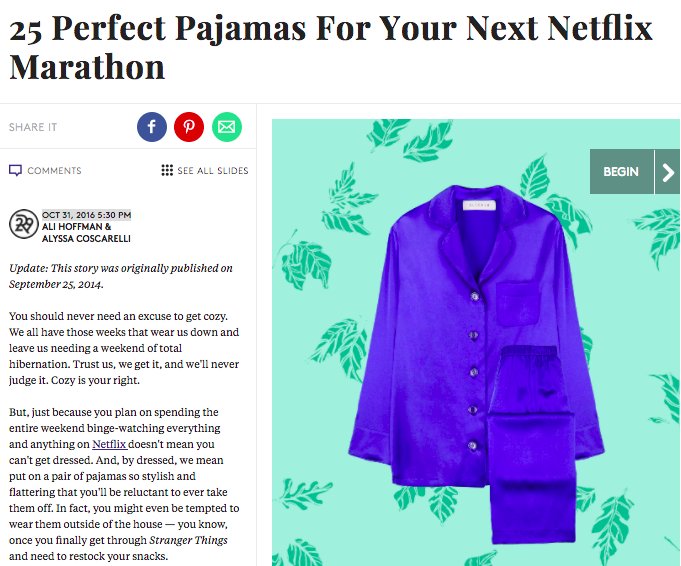Image resolution: width=681 pixels, height=566 pixels.
Task: Click the SHARE IT label
Action: click(x=33, y=127)
